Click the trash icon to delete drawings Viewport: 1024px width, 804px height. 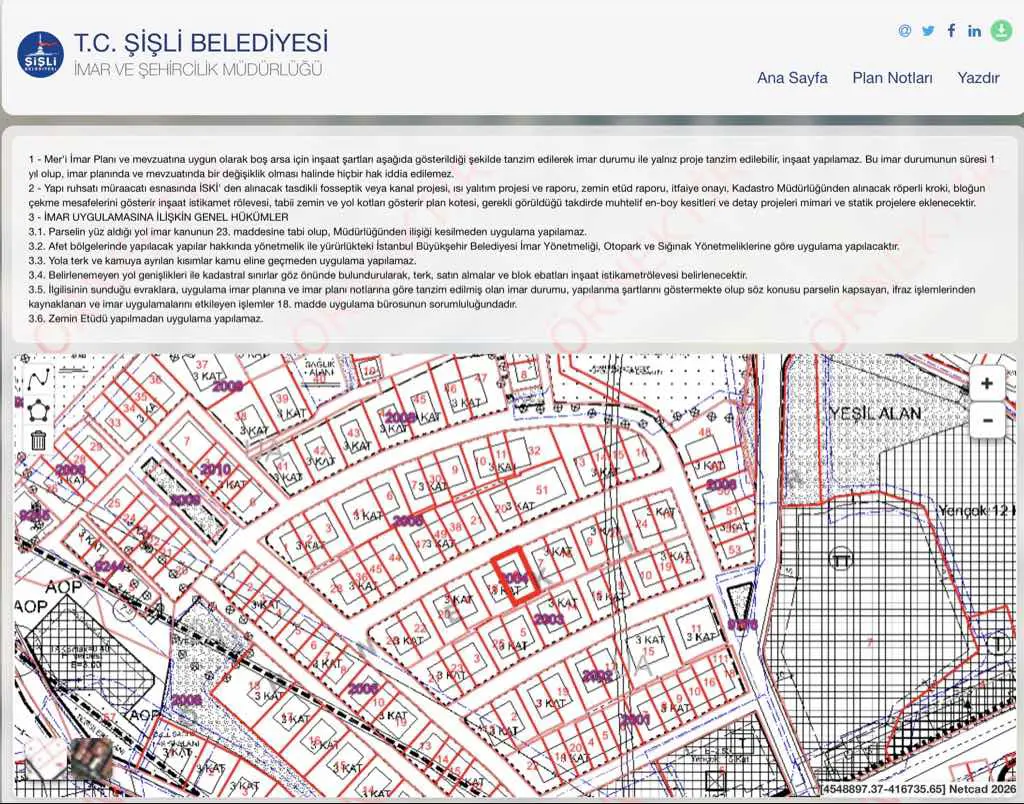click(x=39, y=440)
